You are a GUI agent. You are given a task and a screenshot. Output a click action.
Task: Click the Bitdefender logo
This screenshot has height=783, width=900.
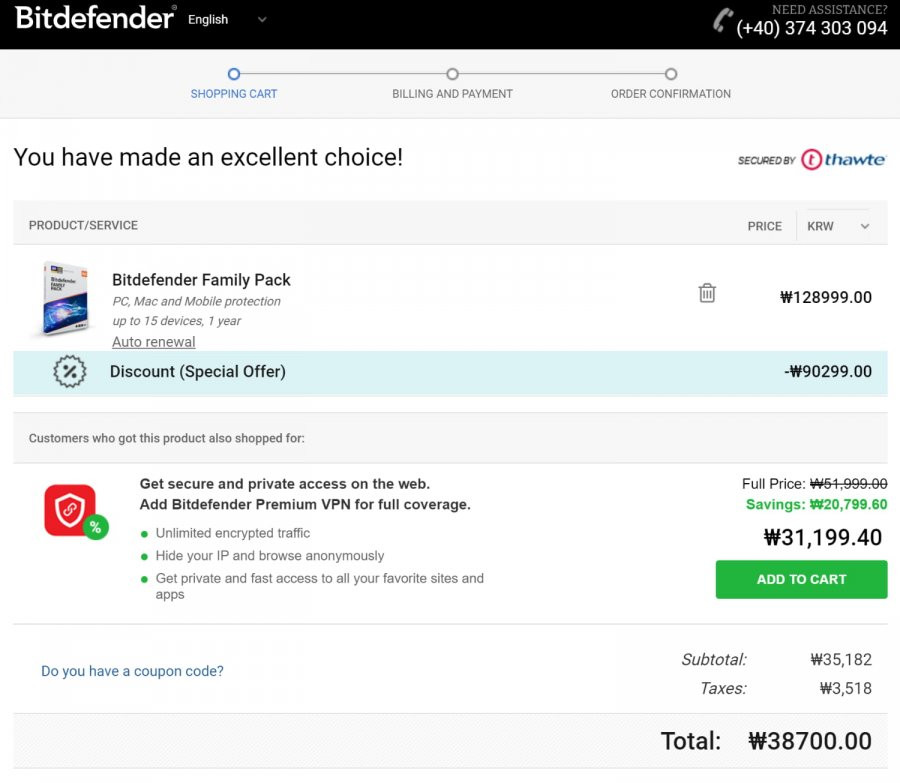tap(95, 18)
